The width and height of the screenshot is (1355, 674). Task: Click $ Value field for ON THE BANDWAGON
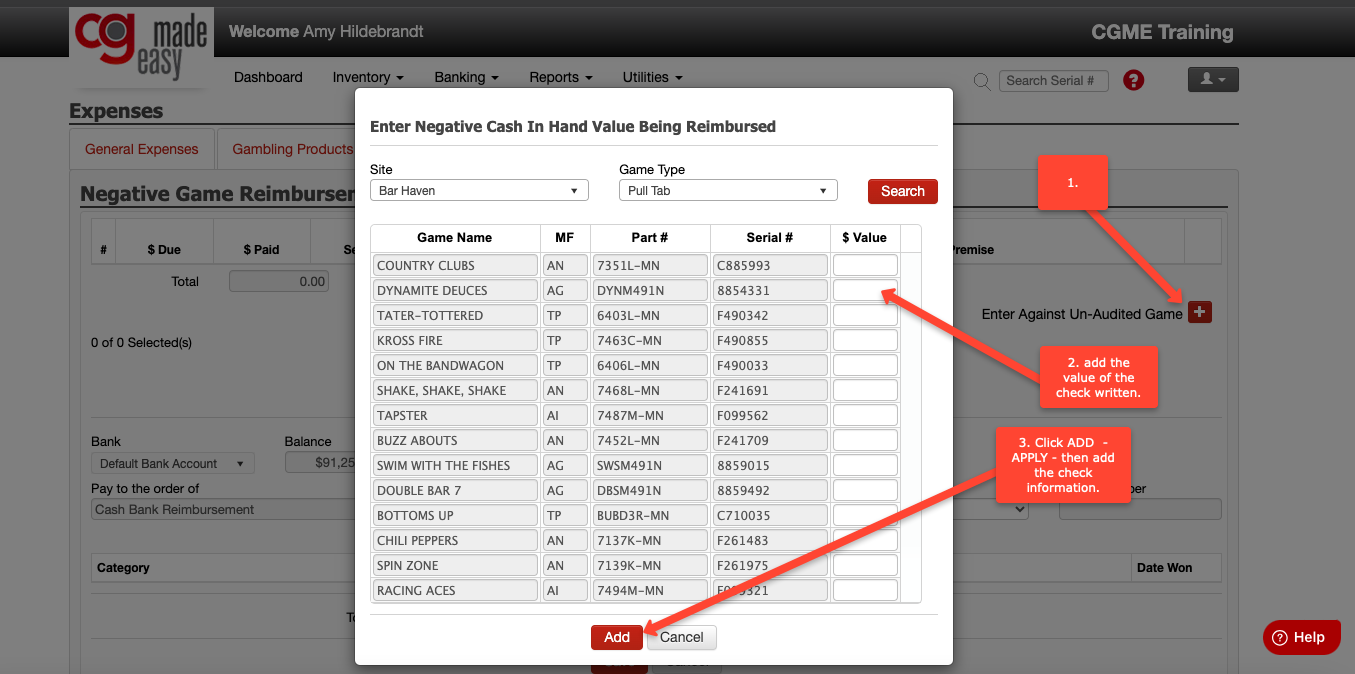pyautogui.click(x=866, y=365)
